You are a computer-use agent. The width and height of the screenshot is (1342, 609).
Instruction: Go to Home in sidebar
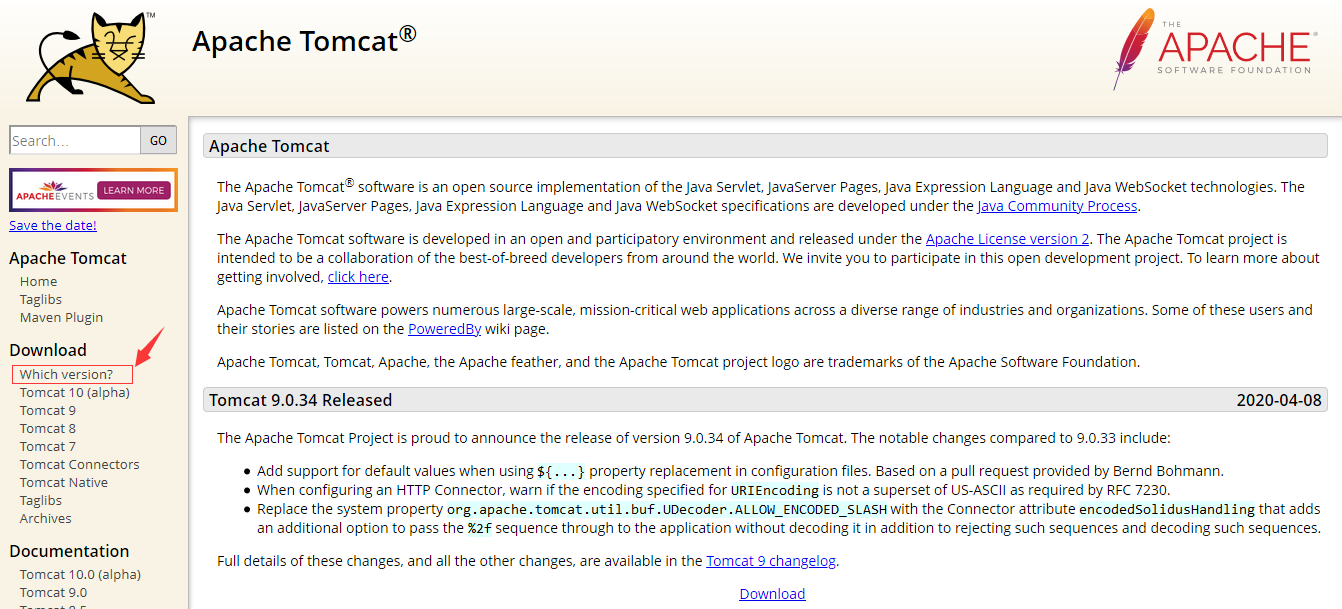click(38, 282)
